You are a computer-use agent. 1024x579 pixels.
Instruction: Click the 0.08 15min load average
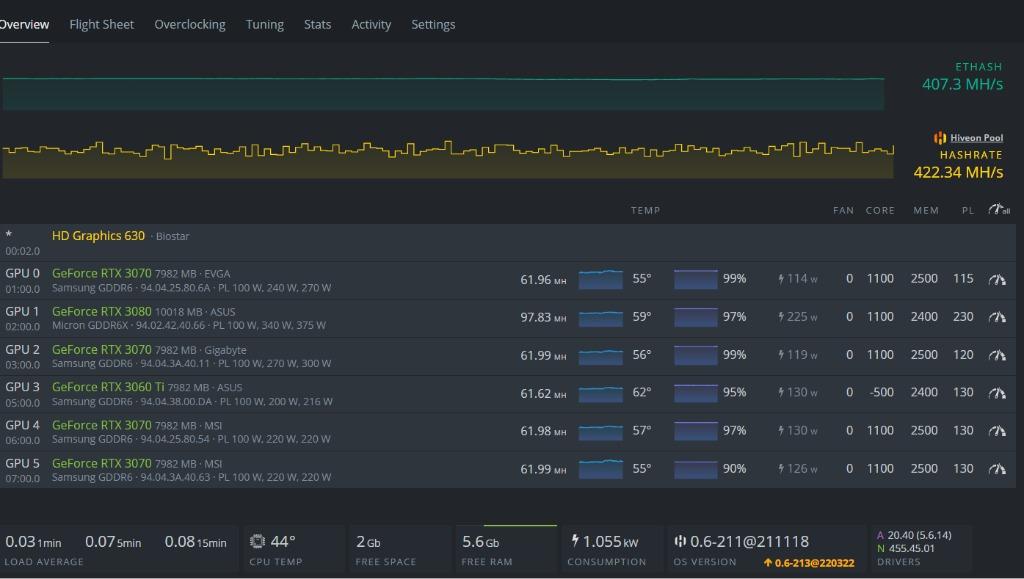point(195,542)
